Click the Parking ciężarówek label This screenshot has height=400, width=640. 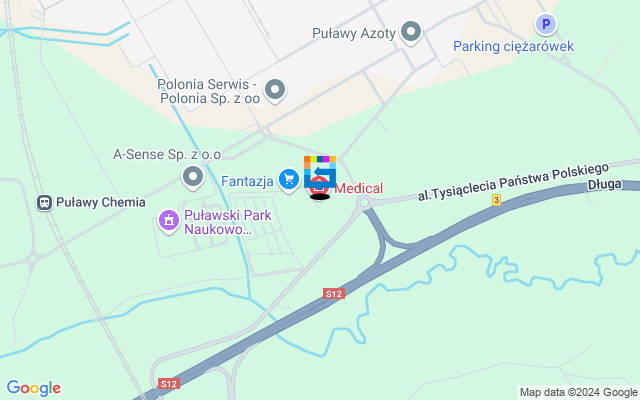coord(513,46)
